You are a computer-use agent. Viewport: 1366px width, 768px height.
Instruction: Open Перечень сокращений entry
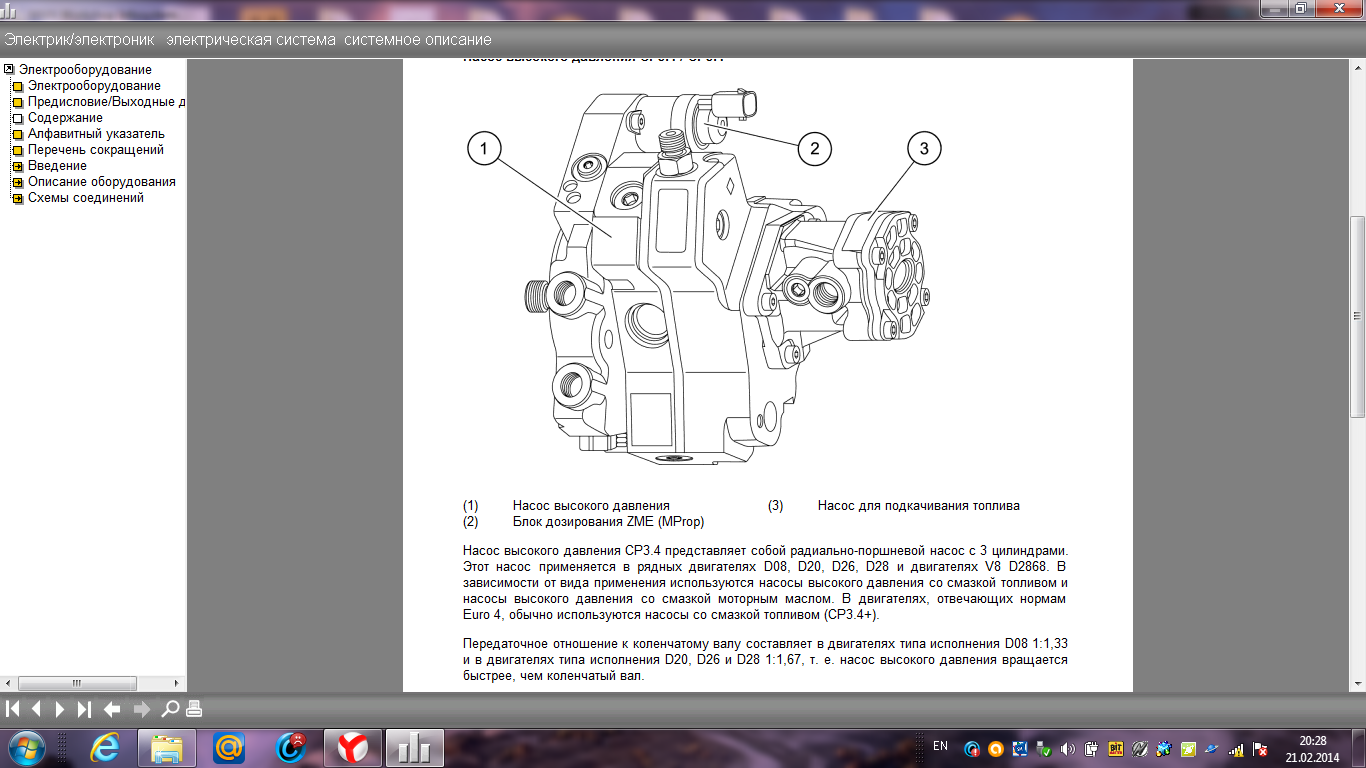click(96, 150)
